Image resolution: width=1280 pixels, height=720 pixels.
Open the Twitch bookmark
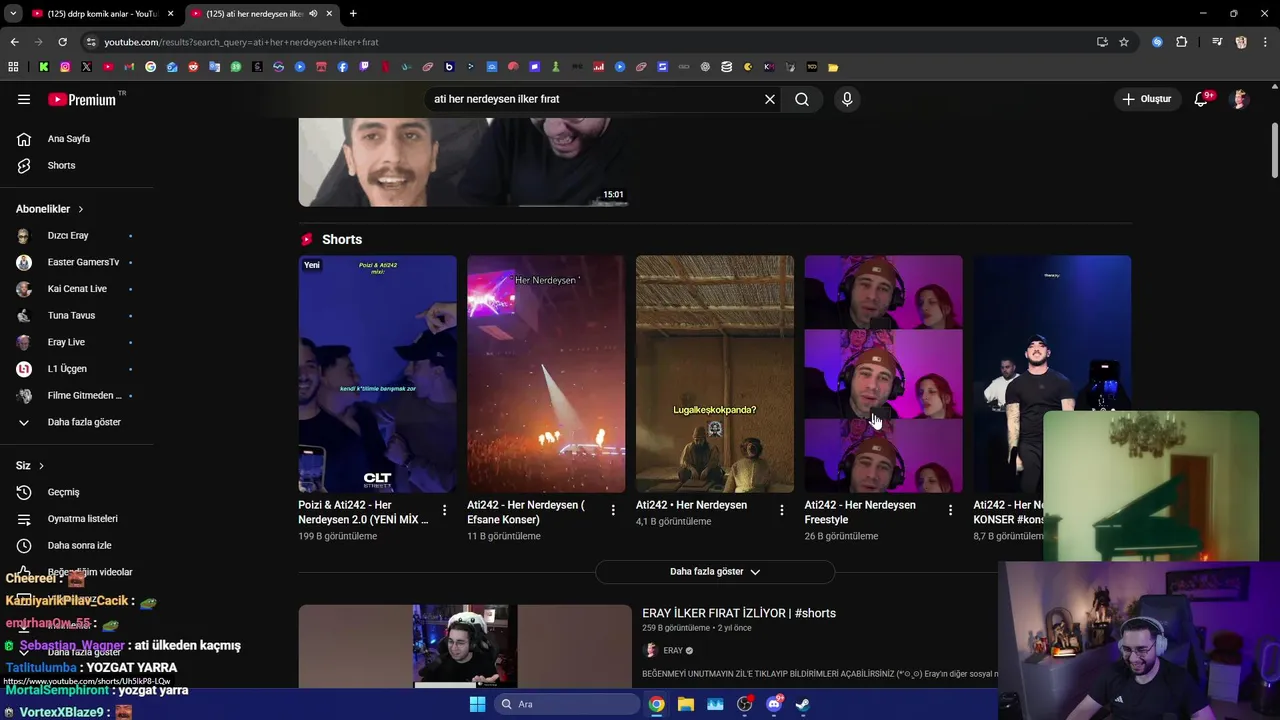(x=364, y=67)
